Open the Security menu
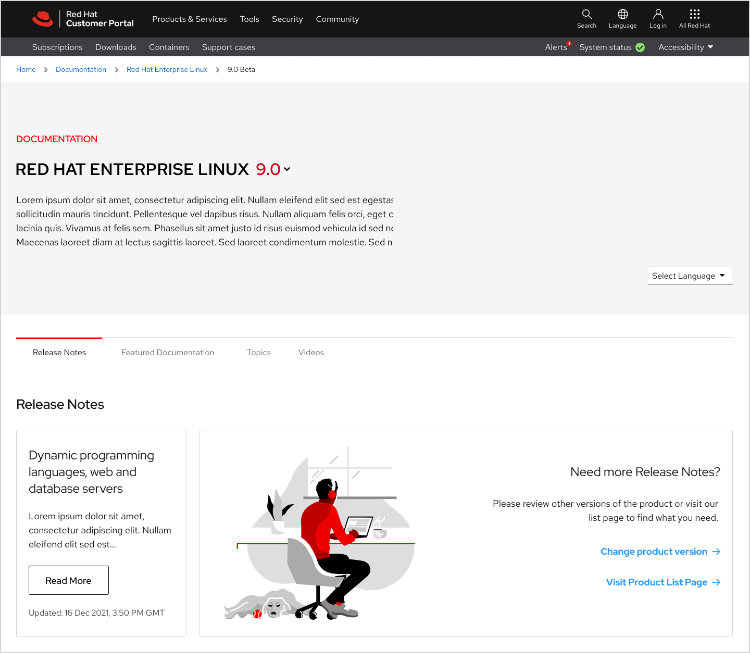Screen dimensions: 750x653 [x=287, y=19]
